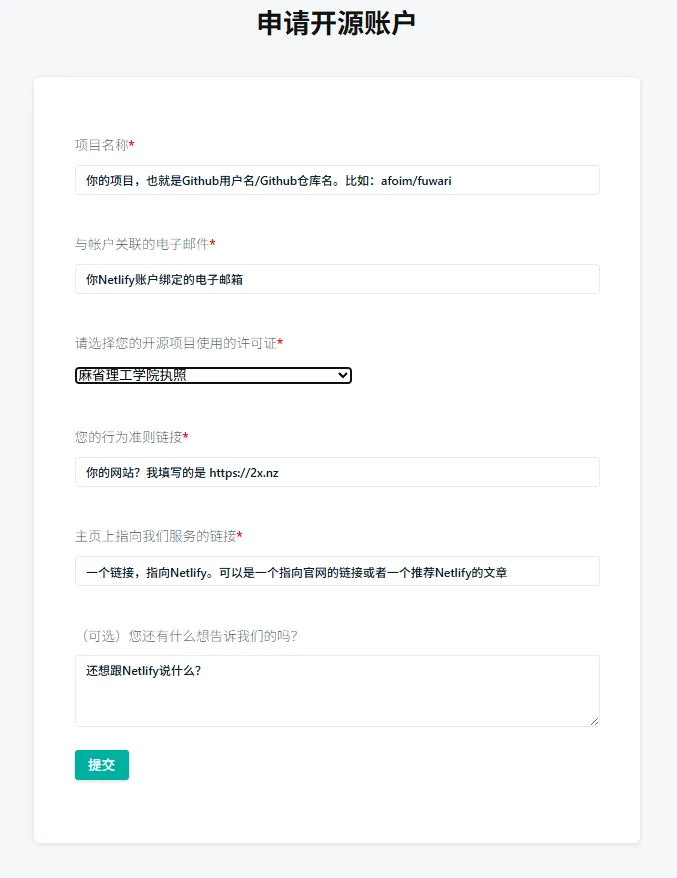Click the 行为准则链接 input field
This screenshot has width=677, height=878.
click(337, 472)
